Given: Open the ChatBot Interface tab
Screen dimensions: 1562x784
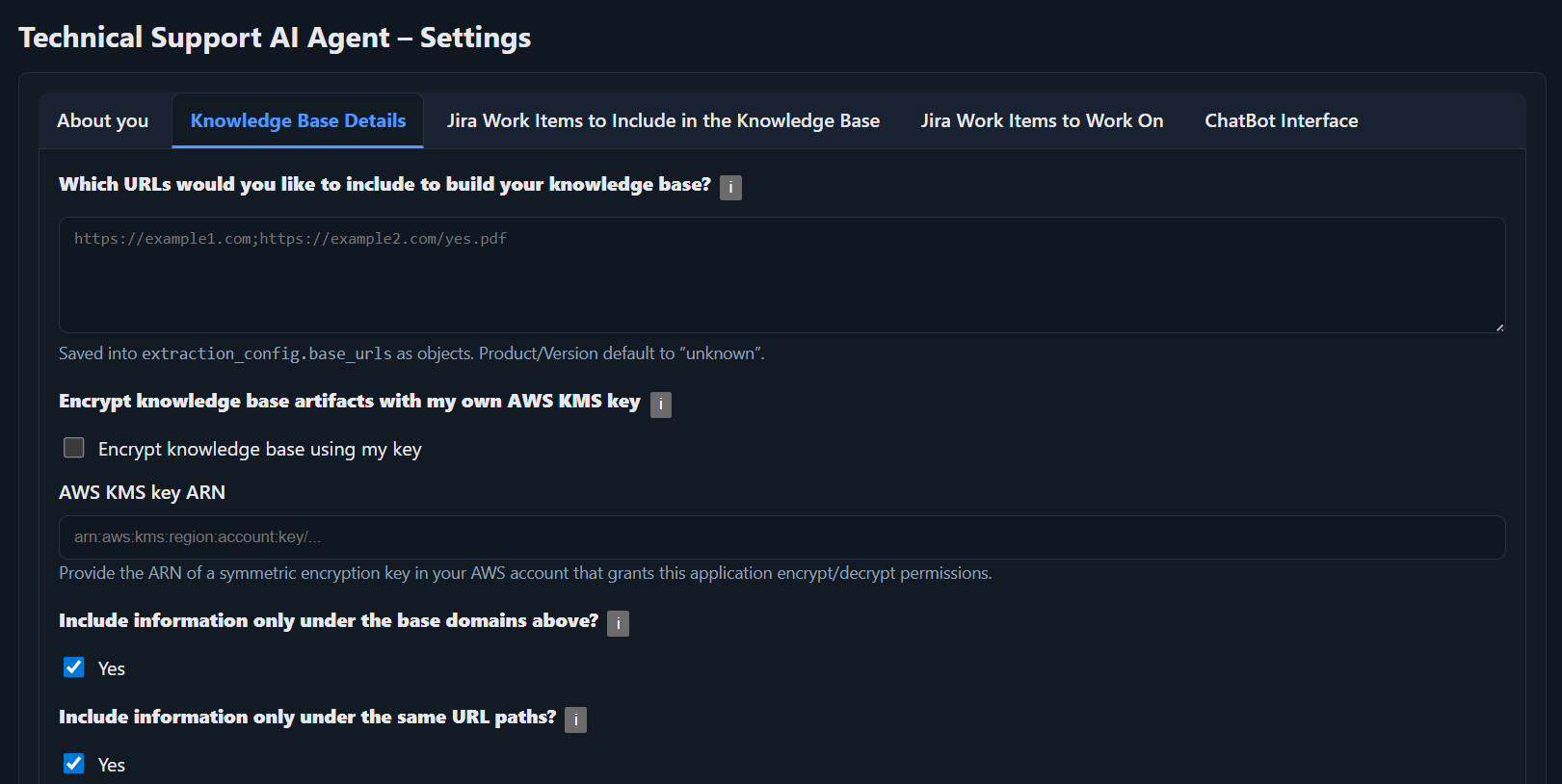Looking at the screenshot, I should click(x=1281, y=120).
